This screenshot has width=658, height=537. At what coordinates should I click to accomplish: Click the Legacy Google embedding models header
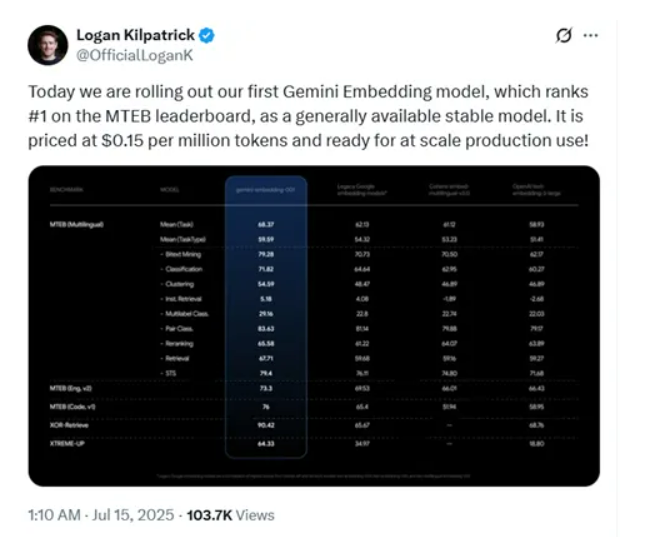click(x=362, y=190)
